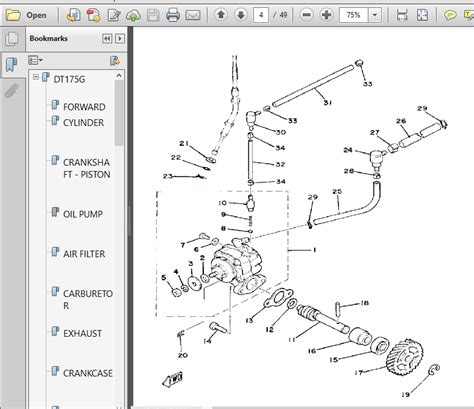Open the AIR FILTER bookmark
This screenshot has height=409, width=474.
(x=84, y=254)
